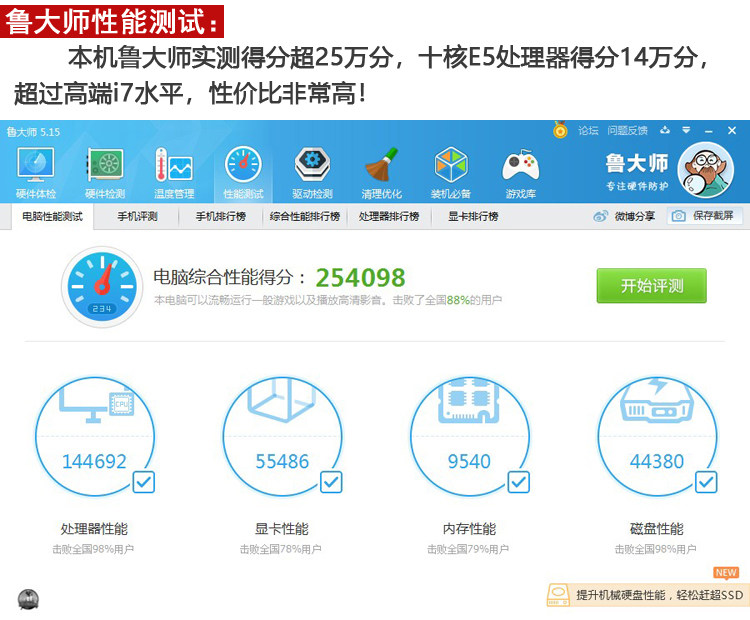
Task: Click the skin/share icon beside 问题反馈
Action: point(665,130)
